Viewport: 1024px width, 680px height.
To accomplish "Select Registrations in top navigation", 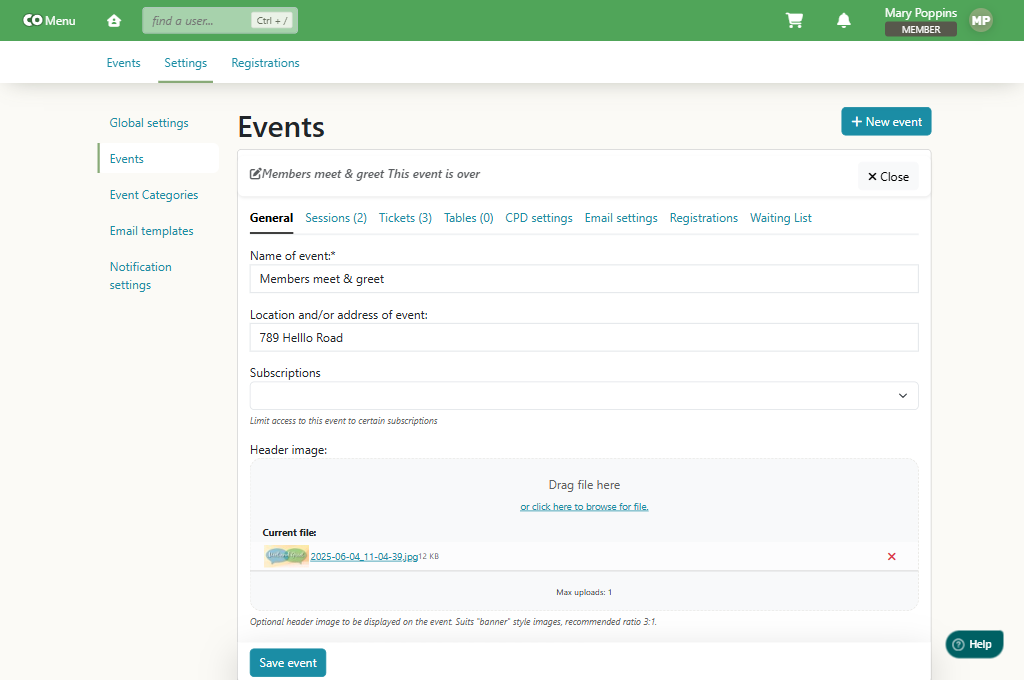I will [265, 63].
